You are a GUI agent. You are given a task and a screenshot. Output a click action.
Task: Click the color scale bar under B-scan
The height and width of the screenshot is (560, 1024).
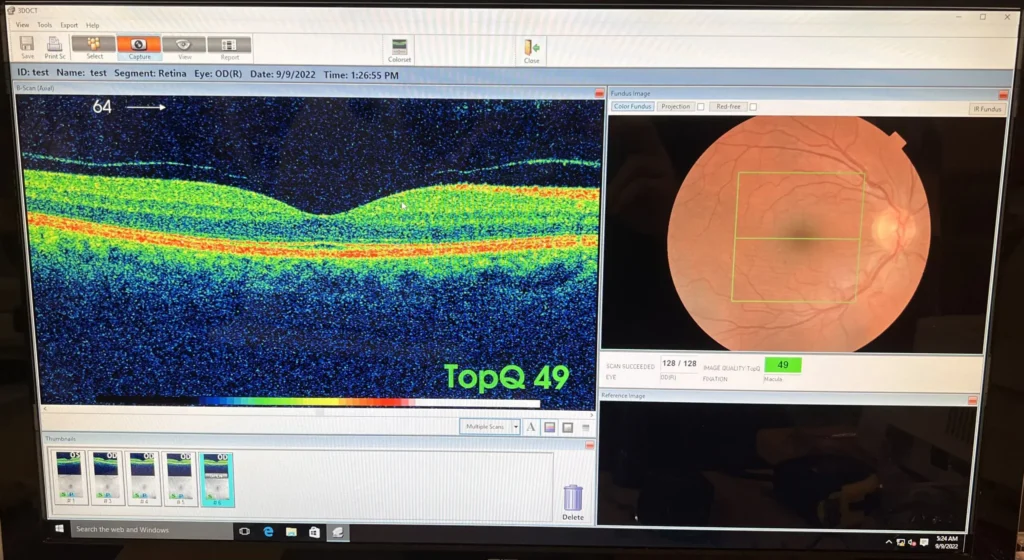318,402
